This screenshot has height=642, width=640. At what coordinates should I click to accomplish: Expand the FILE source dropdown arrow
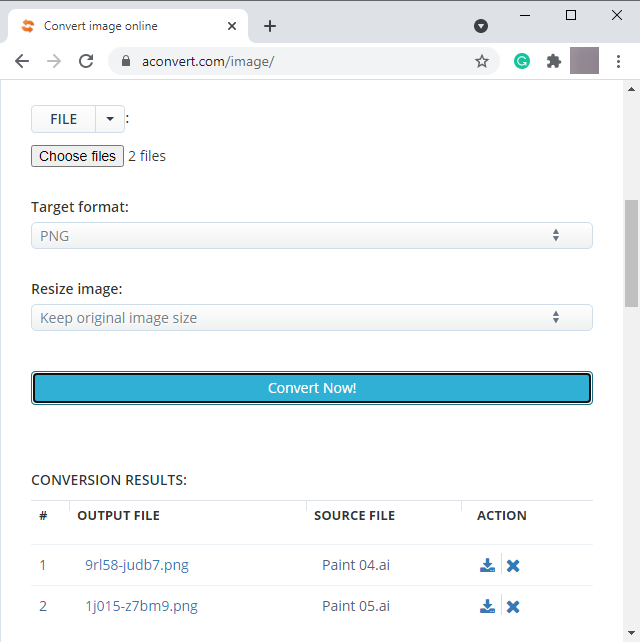[110, 119]
